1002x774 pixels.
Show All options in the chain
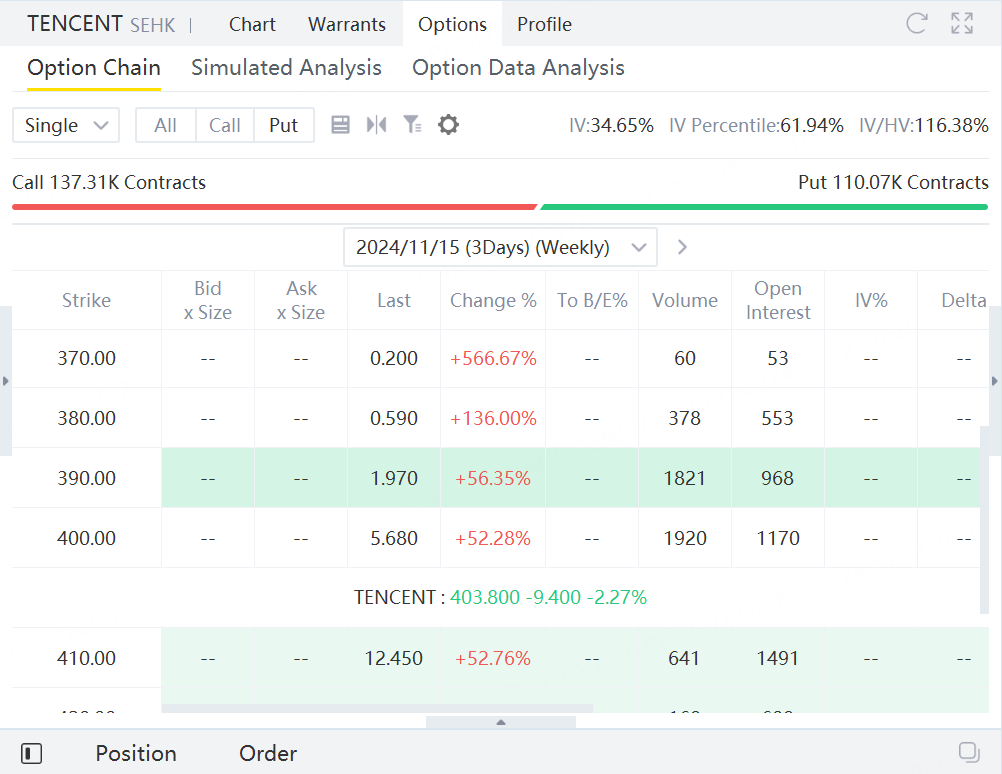pyautogui.click(x=166, y=125)
